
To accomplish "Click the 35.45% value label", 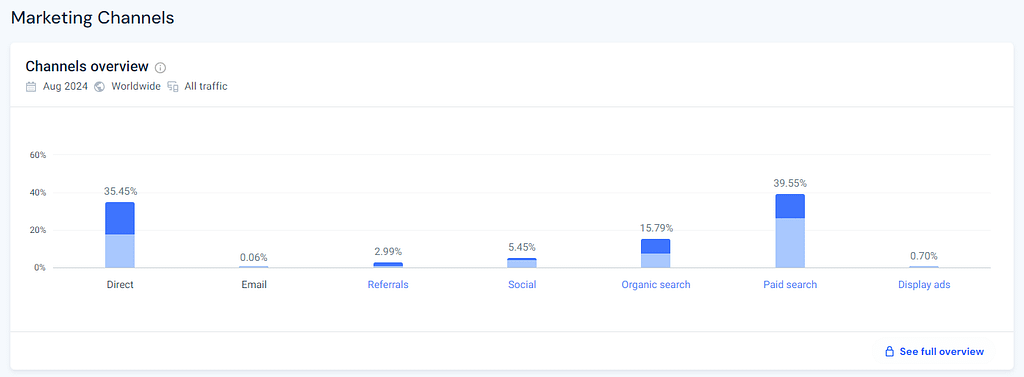I will 120,191.
